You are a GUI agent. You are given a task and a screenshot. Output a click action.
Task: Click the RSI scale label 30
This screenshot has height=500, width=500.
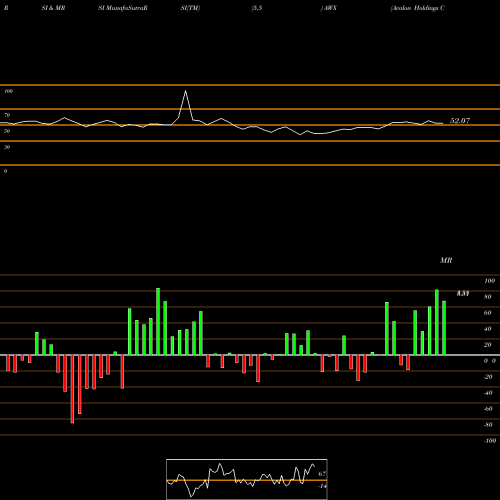7,147
